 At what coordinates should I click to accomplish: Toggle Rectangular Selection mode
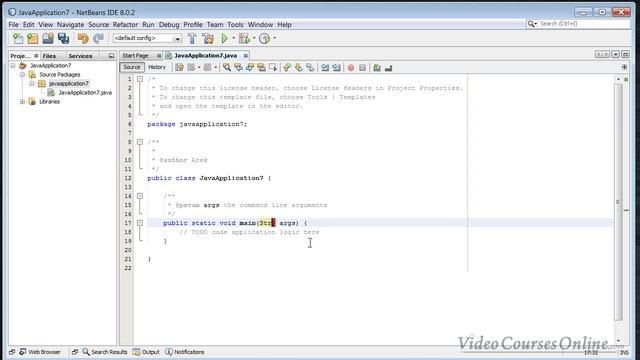[272, 67]
